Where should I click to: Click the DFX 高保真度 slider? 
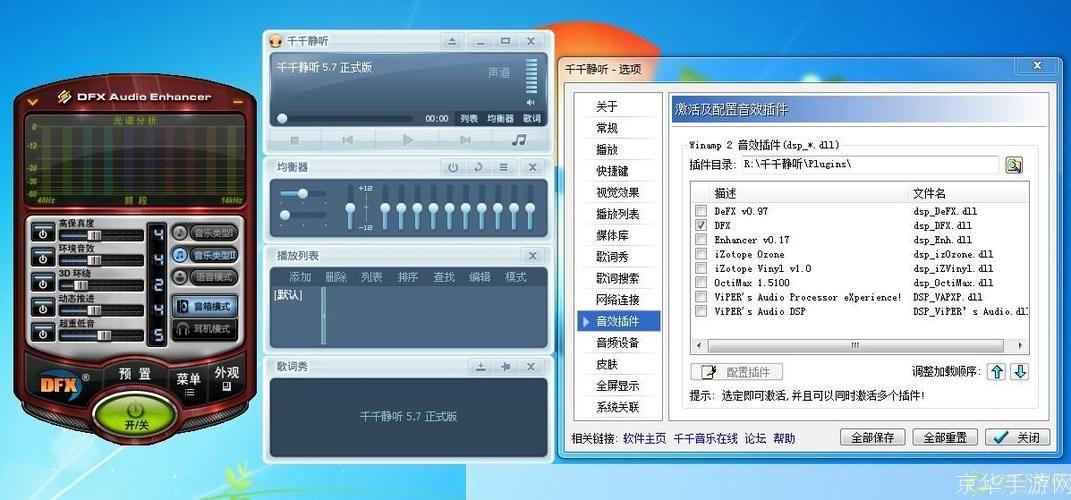[101, 235]
